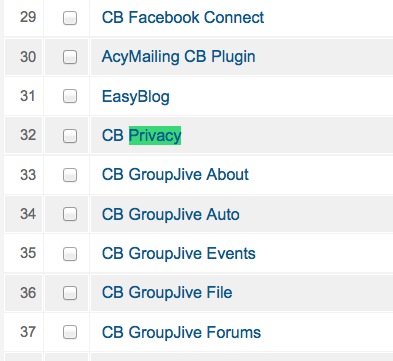Select the AcyMailing CB Plugin checkbox
Screen dimensions: 393x361
(70, 57)
